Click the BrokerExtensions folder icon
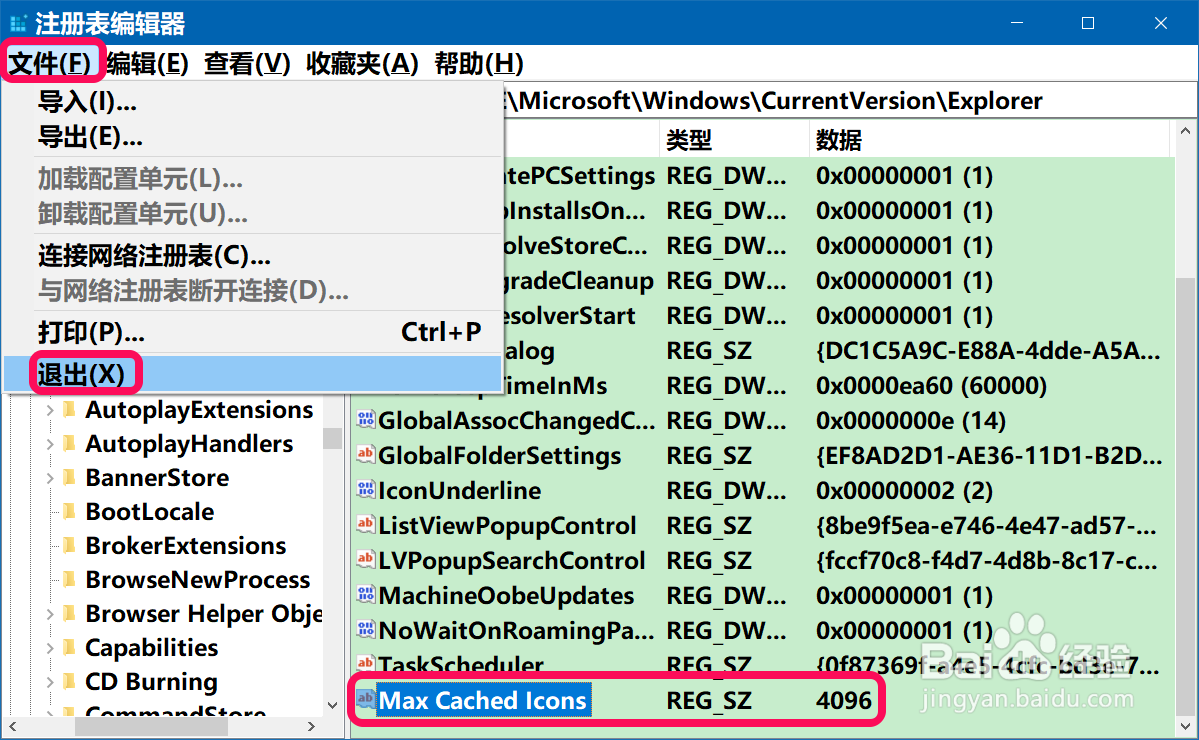 coord(69,545)
